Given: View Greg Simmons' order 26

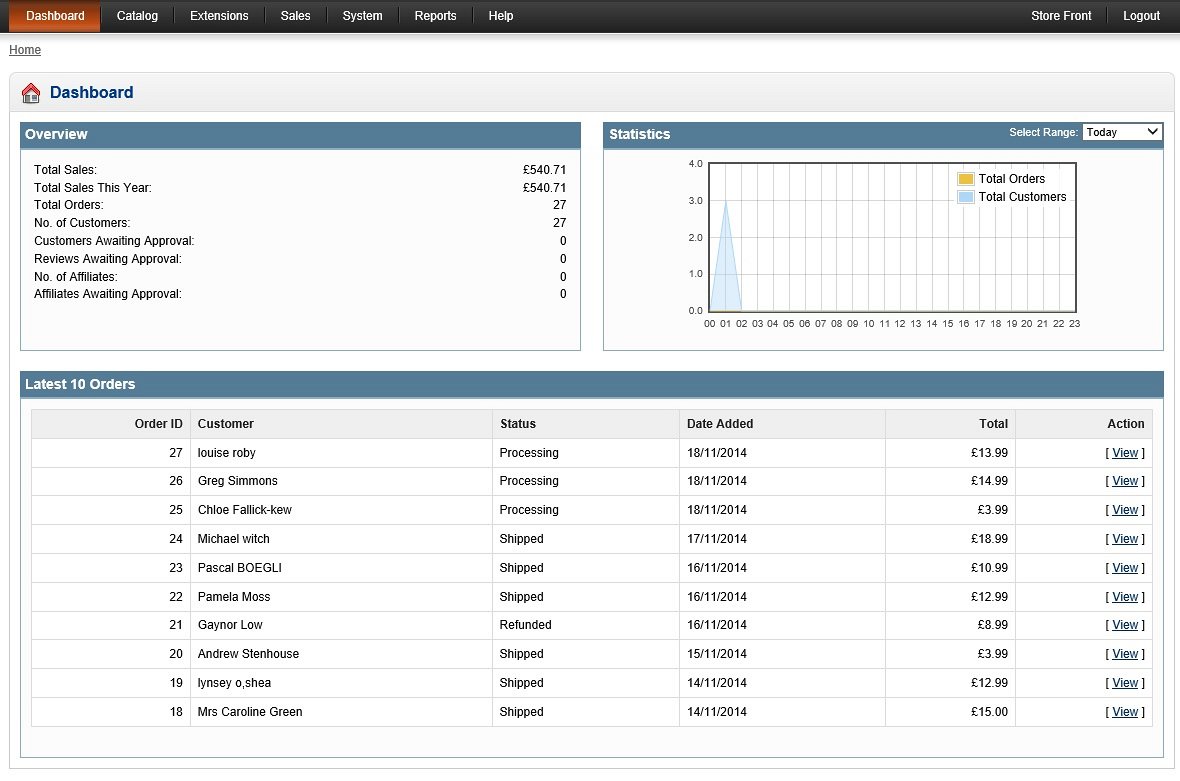Looking at the screenshot, I should (x=1125, y=481).
